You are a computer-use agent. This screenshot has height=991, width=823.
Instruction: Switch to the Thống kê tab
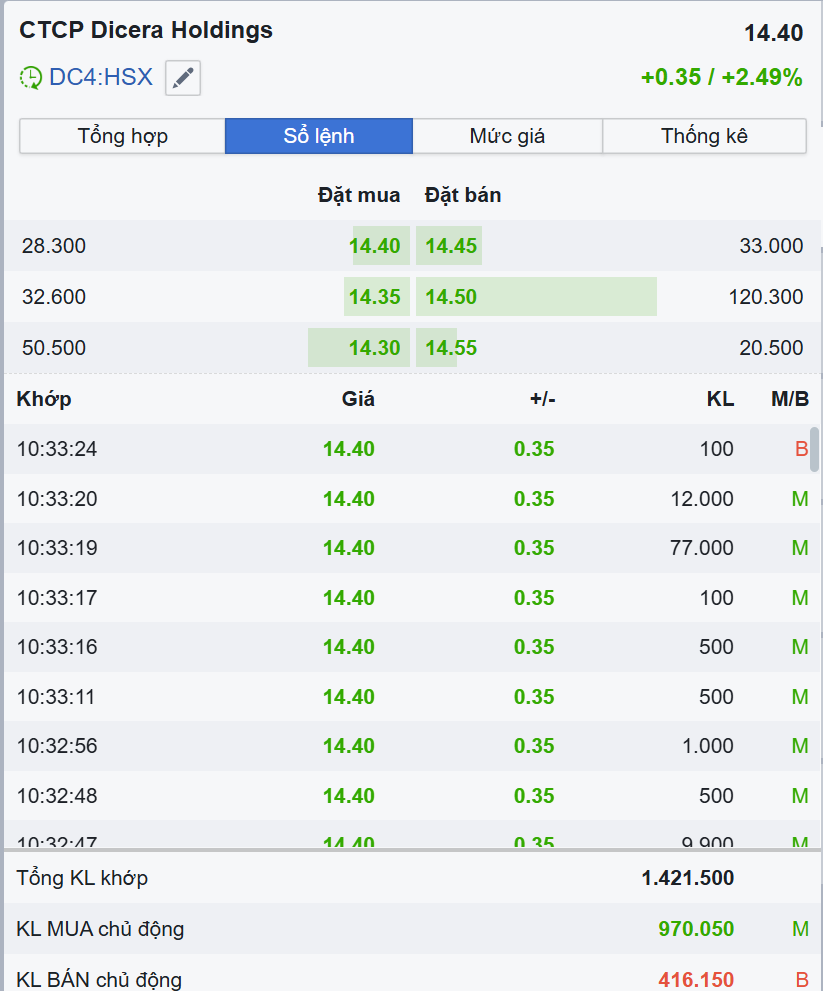tap(704, 136)
